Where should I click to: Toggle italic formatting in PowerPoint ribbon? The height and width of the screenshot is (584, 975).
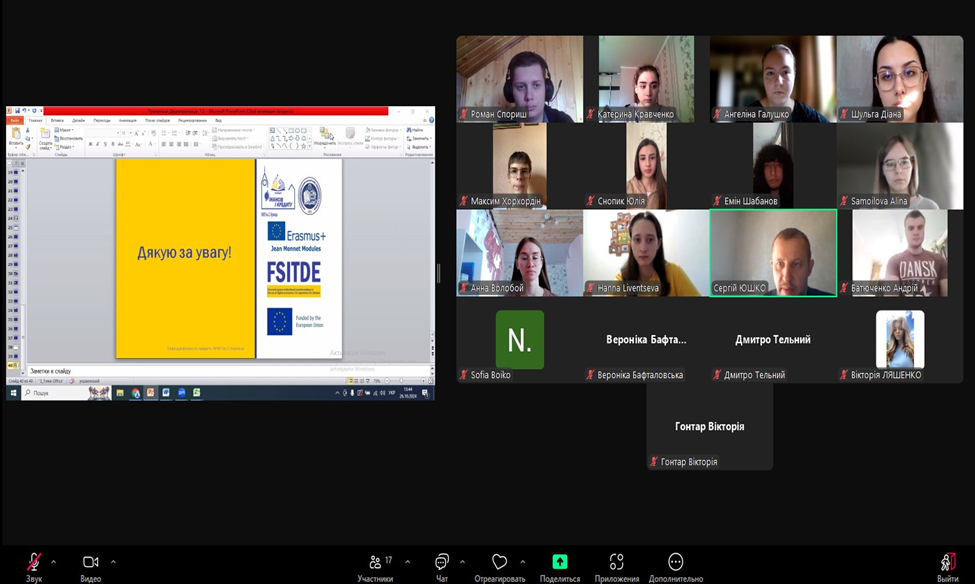(98, 144)
